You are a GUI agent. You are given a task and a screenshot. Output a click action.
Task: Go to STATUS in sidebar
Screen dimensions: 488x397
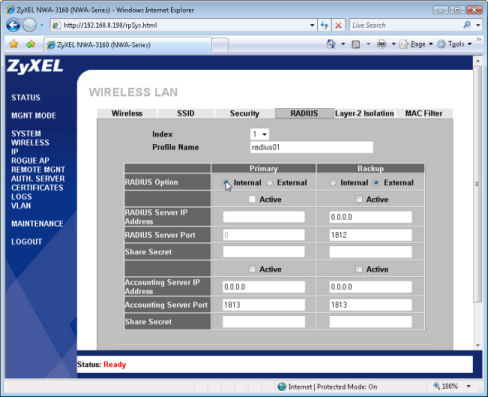(26, 98)
